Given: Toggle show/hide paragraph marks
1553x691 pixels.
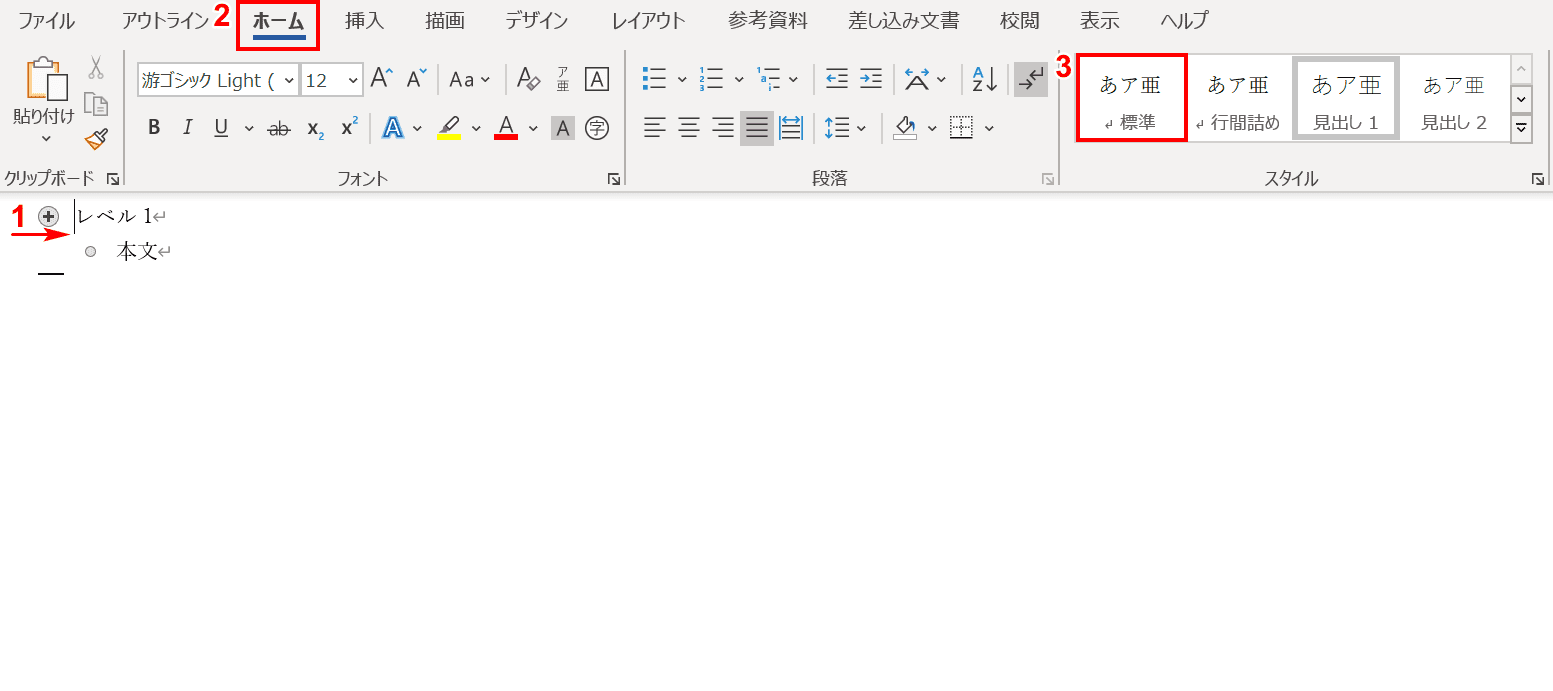Looking at the screenshot, I should (x=1030, y=79).
